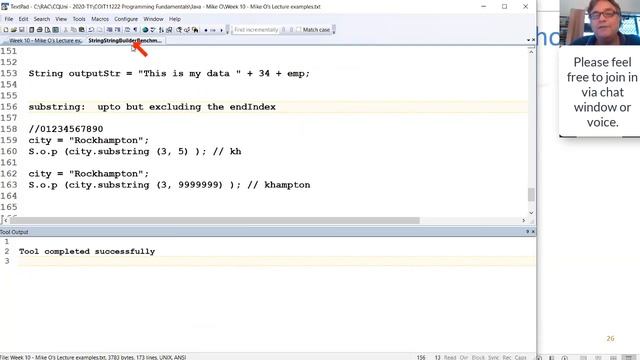Click the Cut scissors icon
The width and height of the screenshot is (640, 360).
coord(66,30)
